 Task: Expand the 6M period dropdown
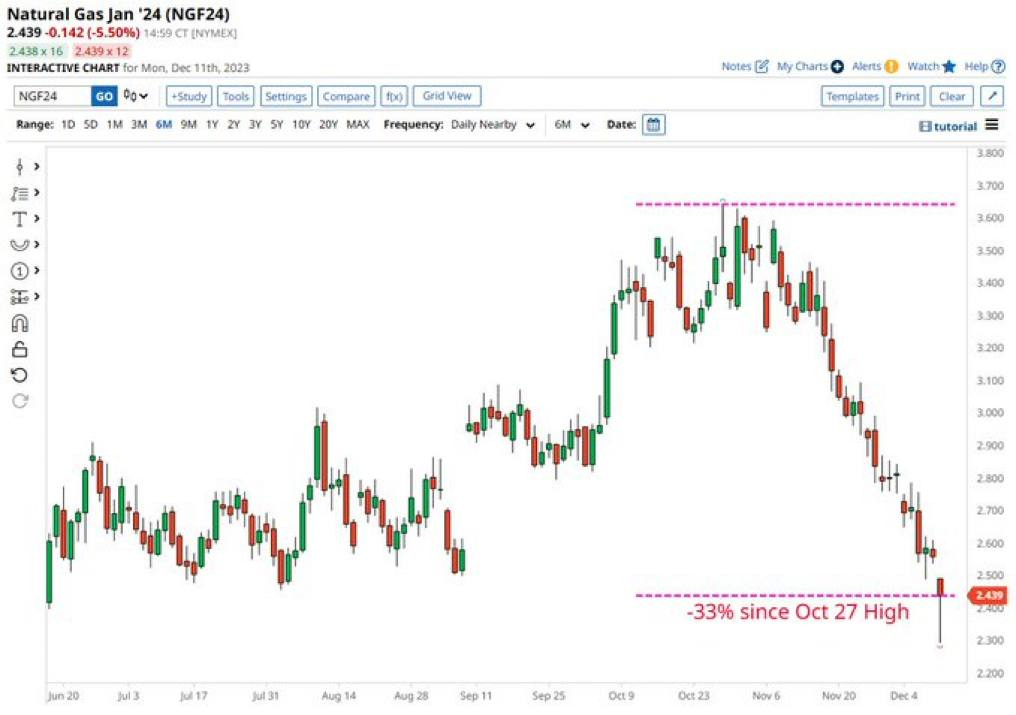573,125
